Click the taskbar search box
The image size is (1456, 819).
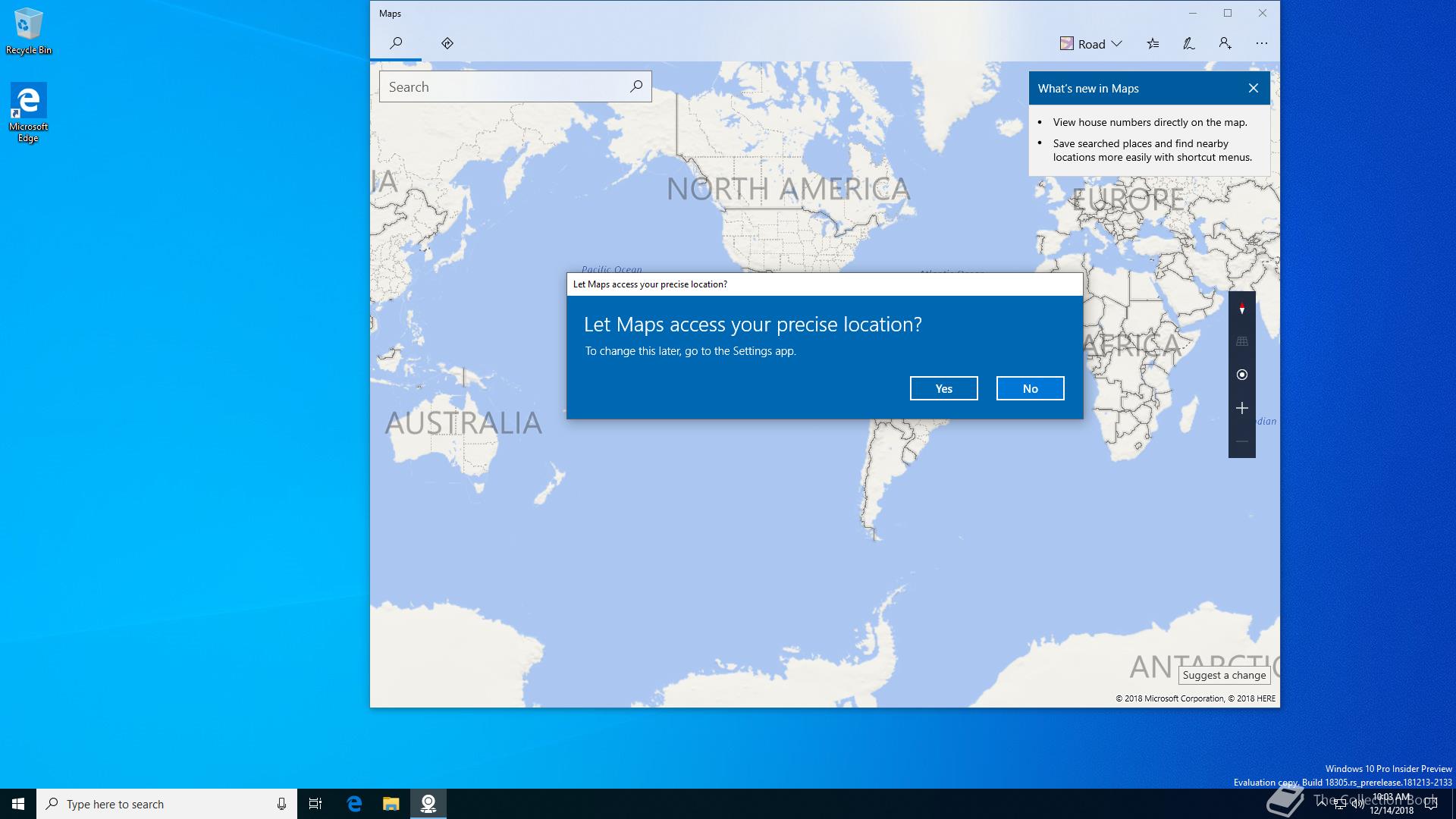(x=167, y=804)
